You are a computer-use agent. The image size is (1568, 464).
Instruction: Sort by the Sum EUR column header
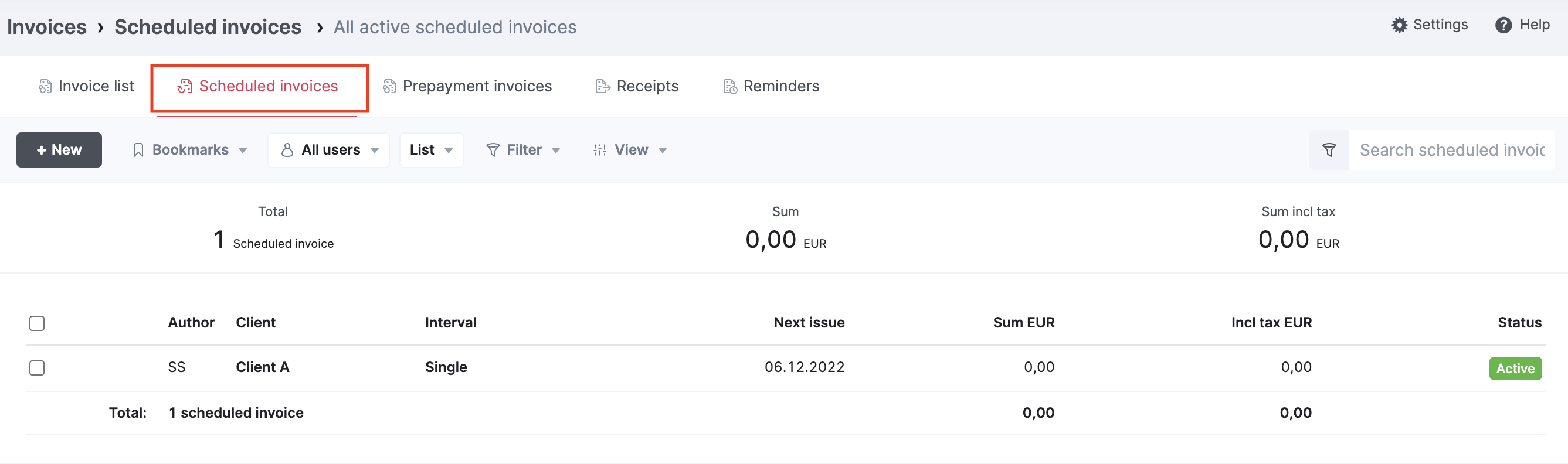[x=1024, y=323]
